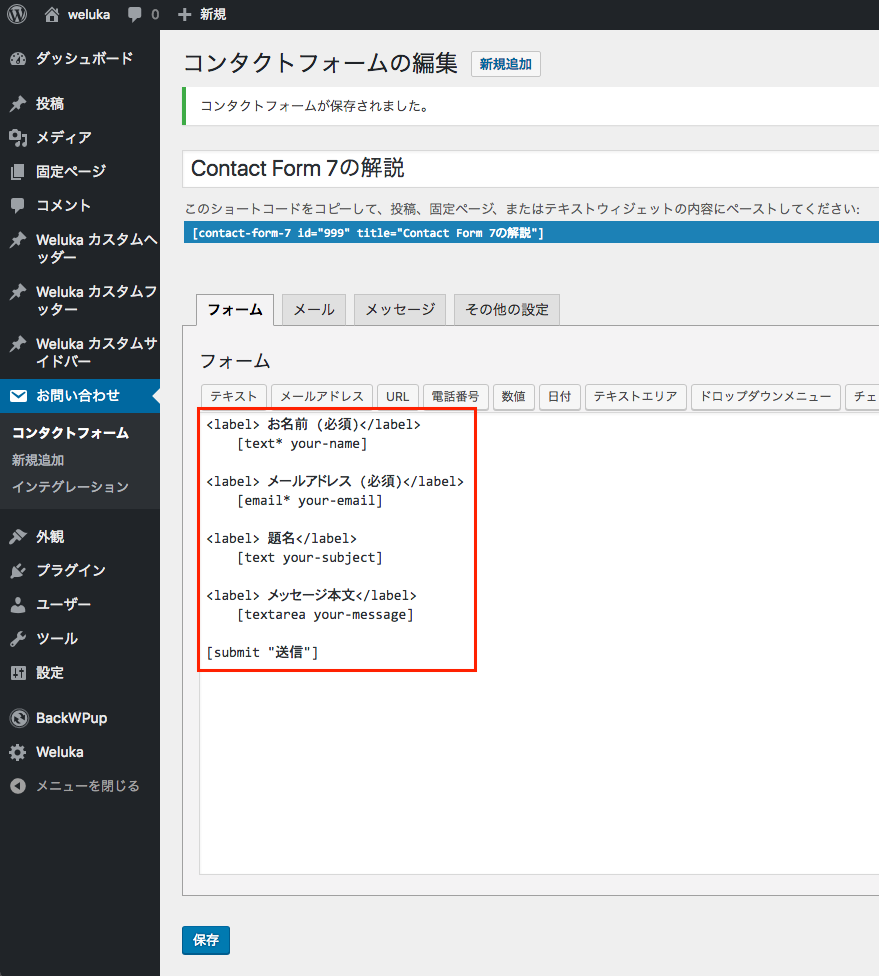This screenshot has width=879, height=976.
Task: Insert a 数値 form tag
Action: [x=514, y=396]
